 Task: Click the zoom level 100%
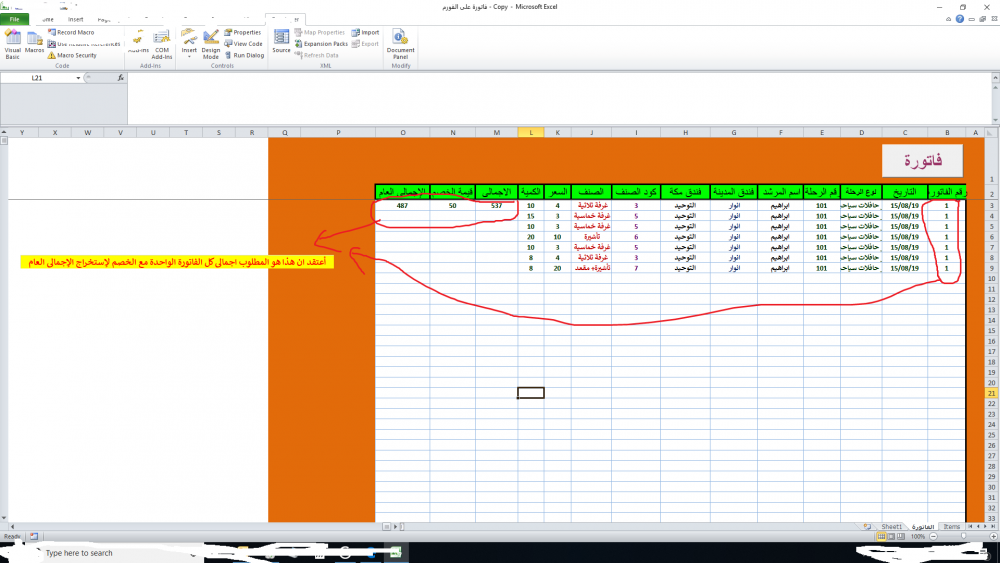coord(918,537)
